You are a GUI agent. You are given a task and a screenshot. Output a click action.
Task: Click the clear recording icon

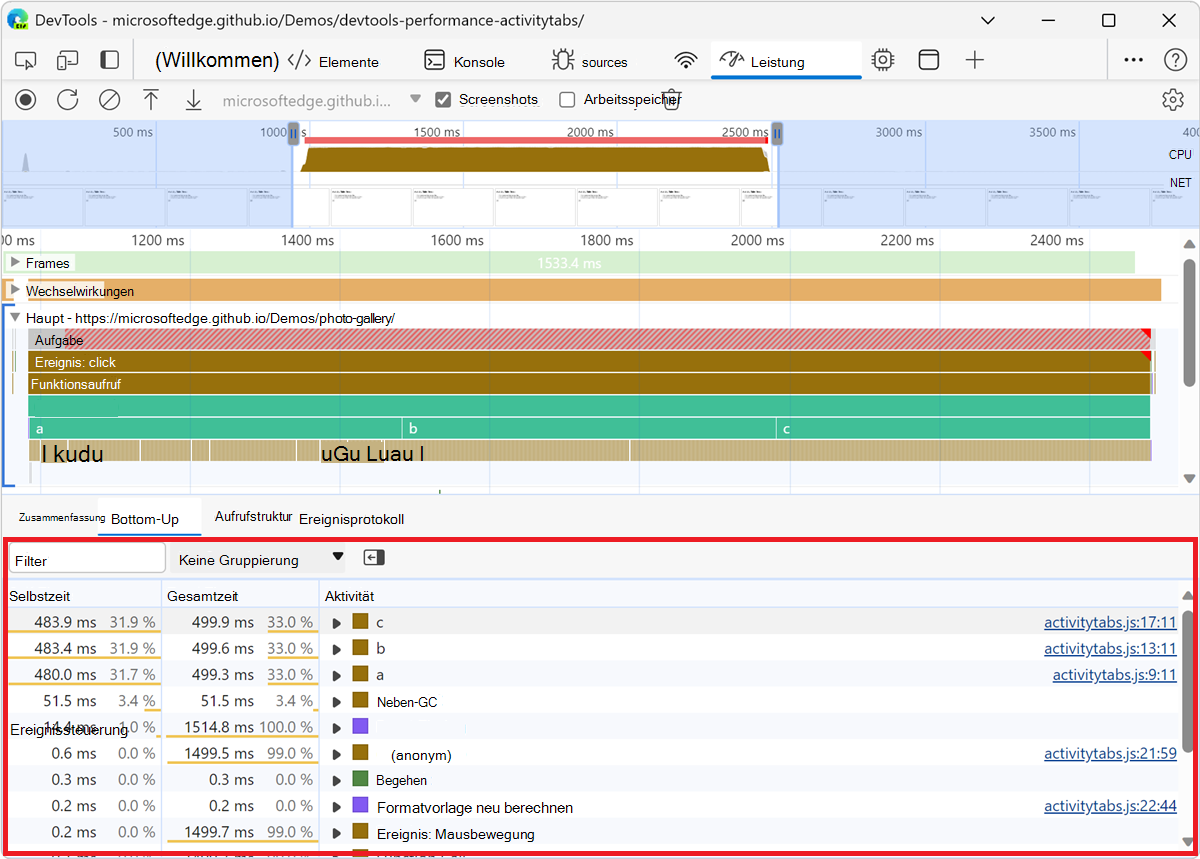pyautogui.click(x=109, y=99)
